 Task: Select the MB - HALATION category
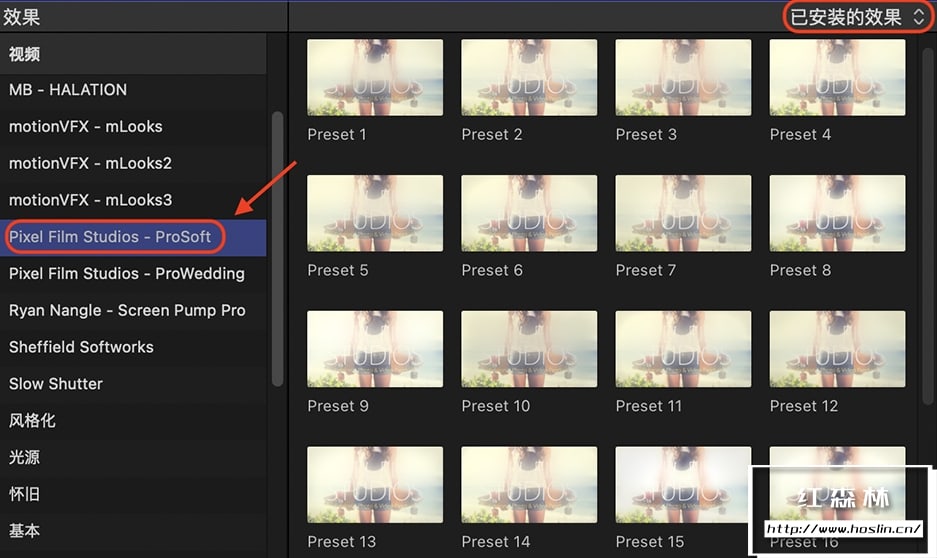coord(133,90)
